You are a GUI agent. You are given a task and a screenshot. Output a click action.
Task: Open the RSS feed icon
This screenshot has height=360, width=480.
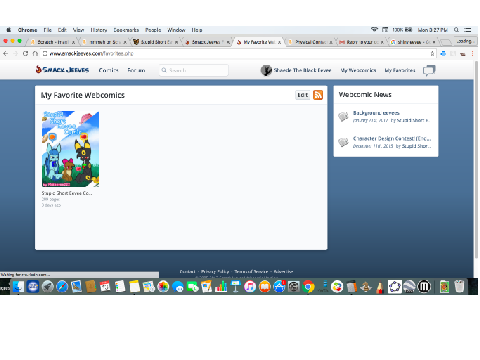318,95
